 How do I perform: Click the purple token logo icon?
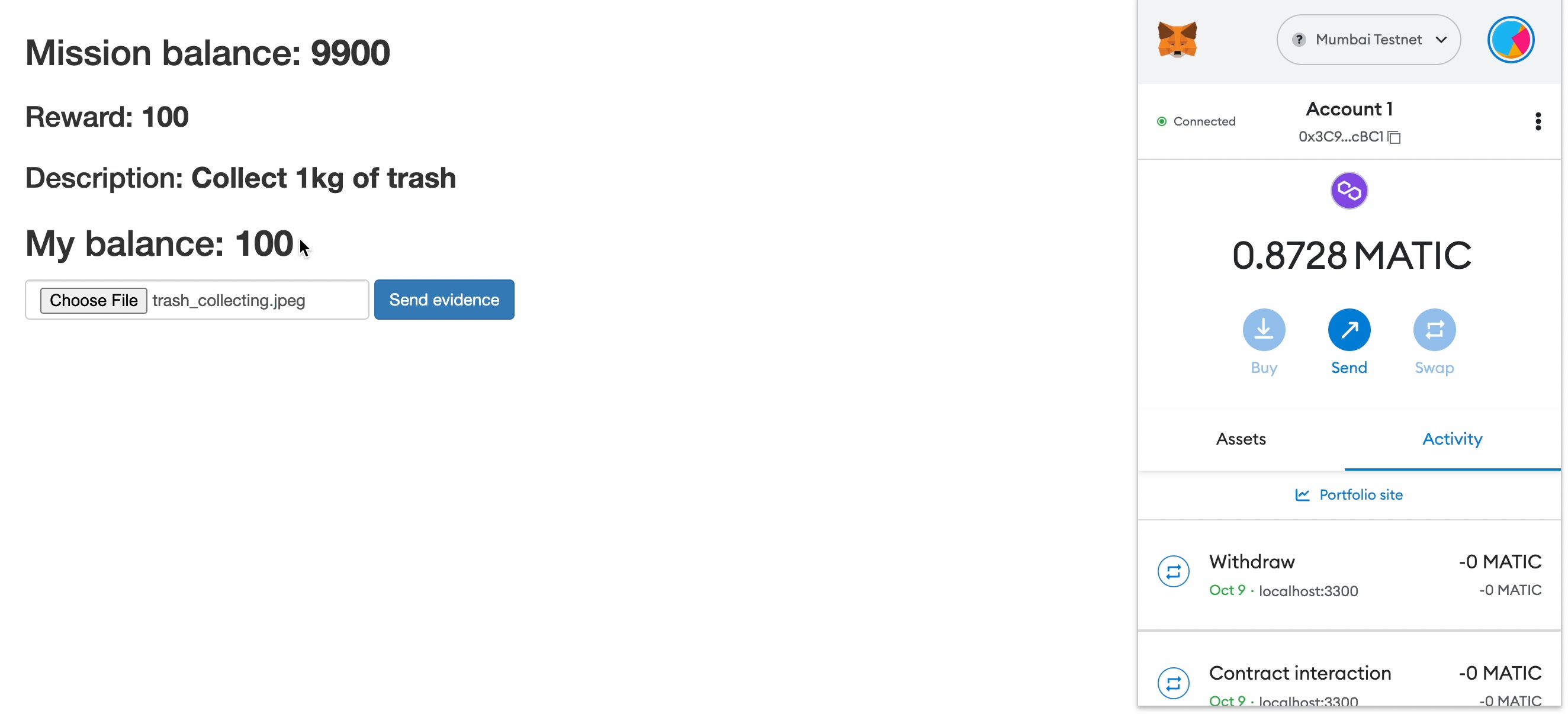click(1350, 190)
